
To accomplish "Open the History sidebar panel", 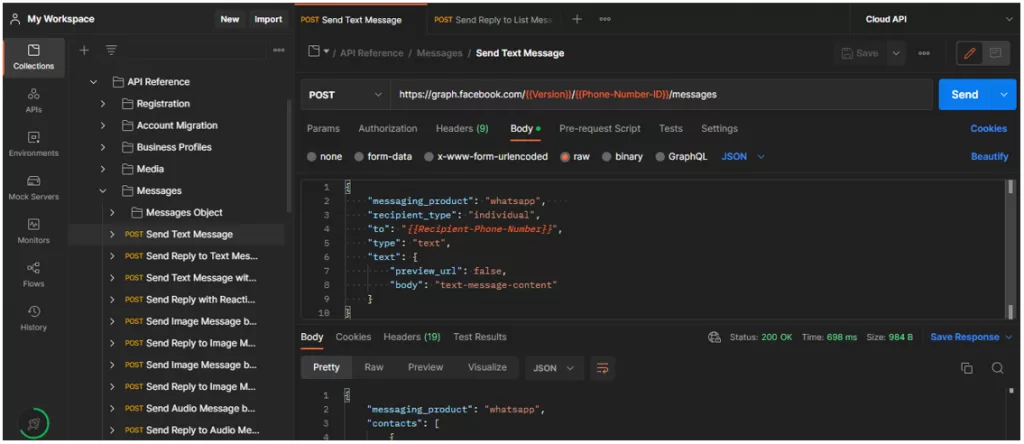I will [x=34, y=318].
